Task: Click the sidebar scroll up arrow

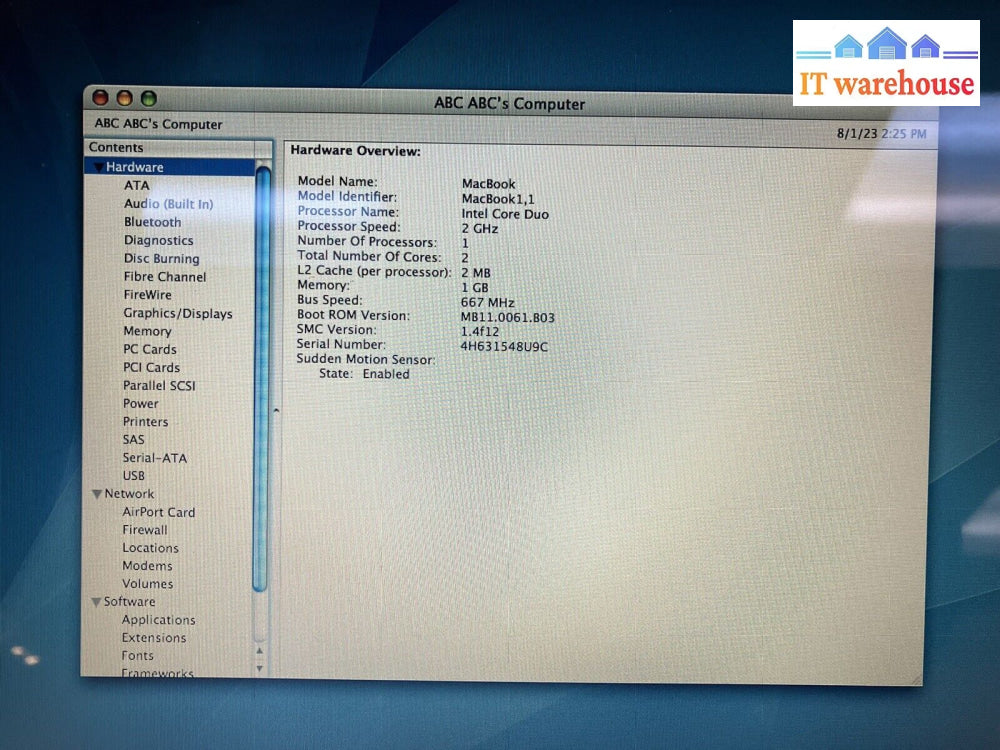Action: (x=260, y=651)
